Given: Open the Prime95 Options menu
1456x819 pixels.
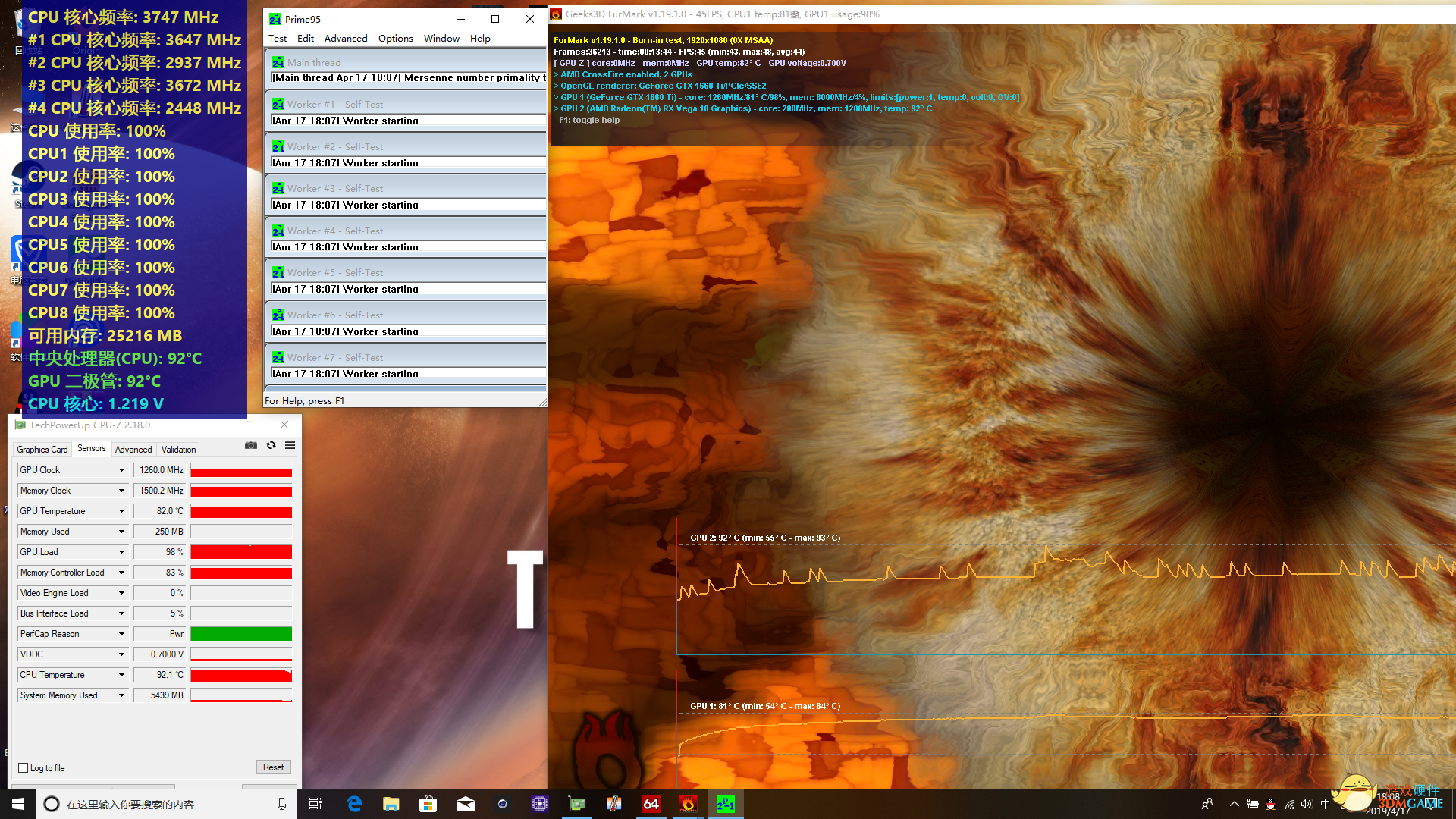Looking at the screenshot, I should coord(395,39).
